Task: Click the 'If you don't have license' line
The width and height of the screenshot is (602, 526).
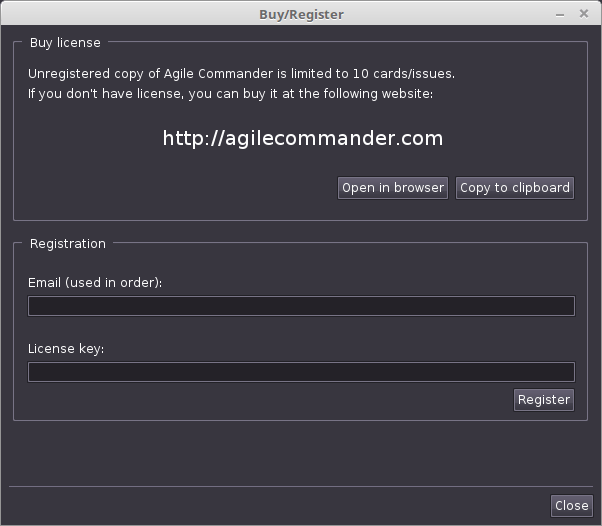Action: (x=230, y=94)
